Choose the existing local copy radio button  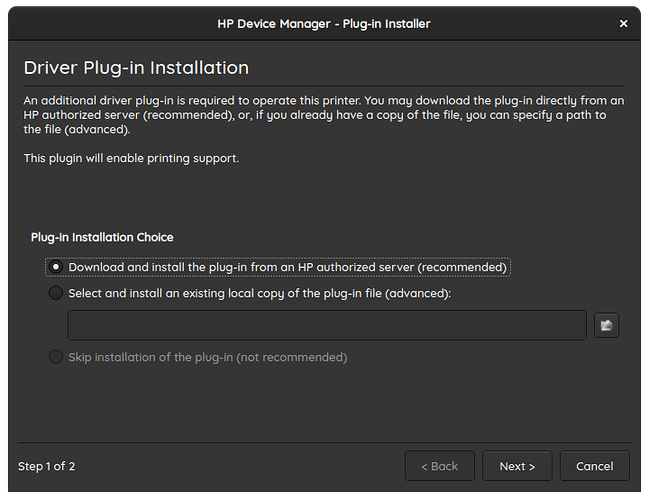click(x=56, y=293)
